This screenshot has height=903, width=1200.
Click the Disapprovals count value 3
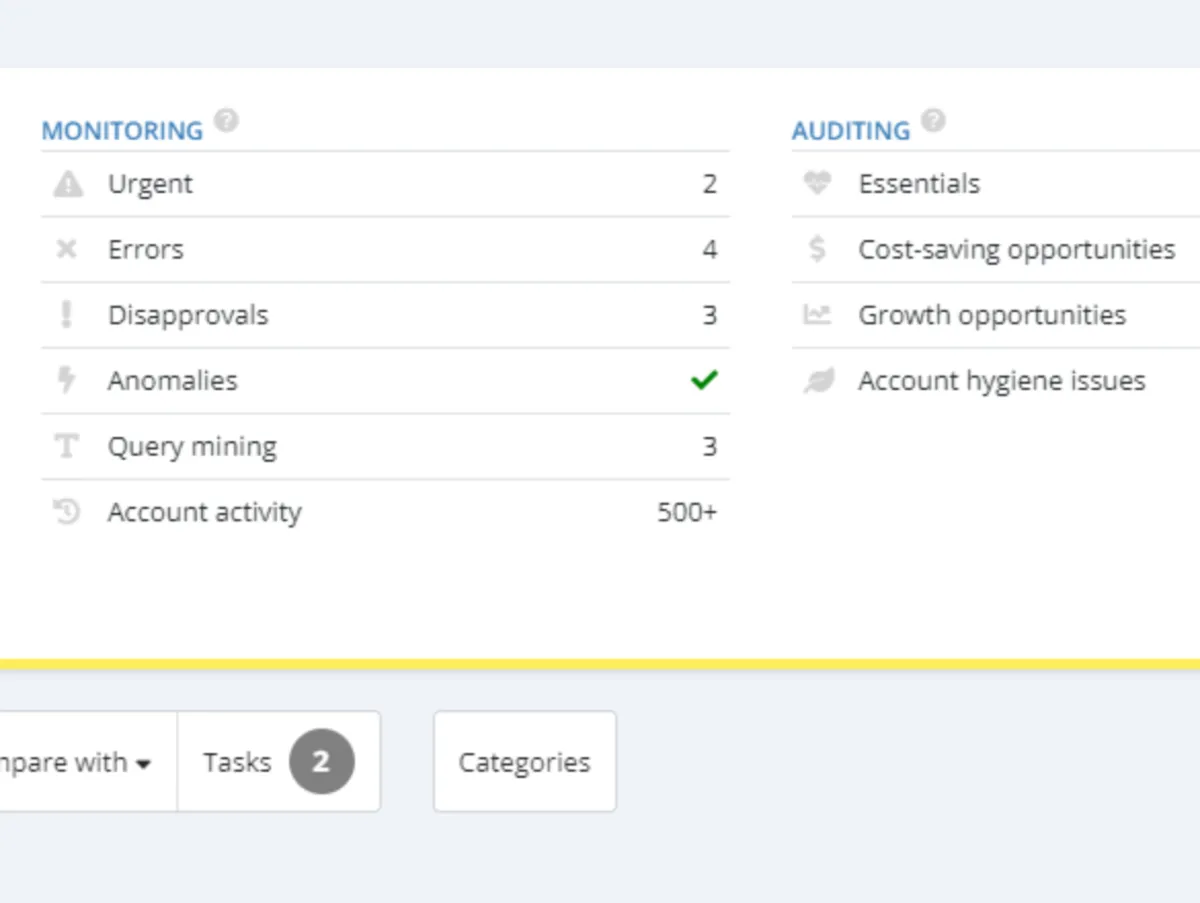(709, 315)
